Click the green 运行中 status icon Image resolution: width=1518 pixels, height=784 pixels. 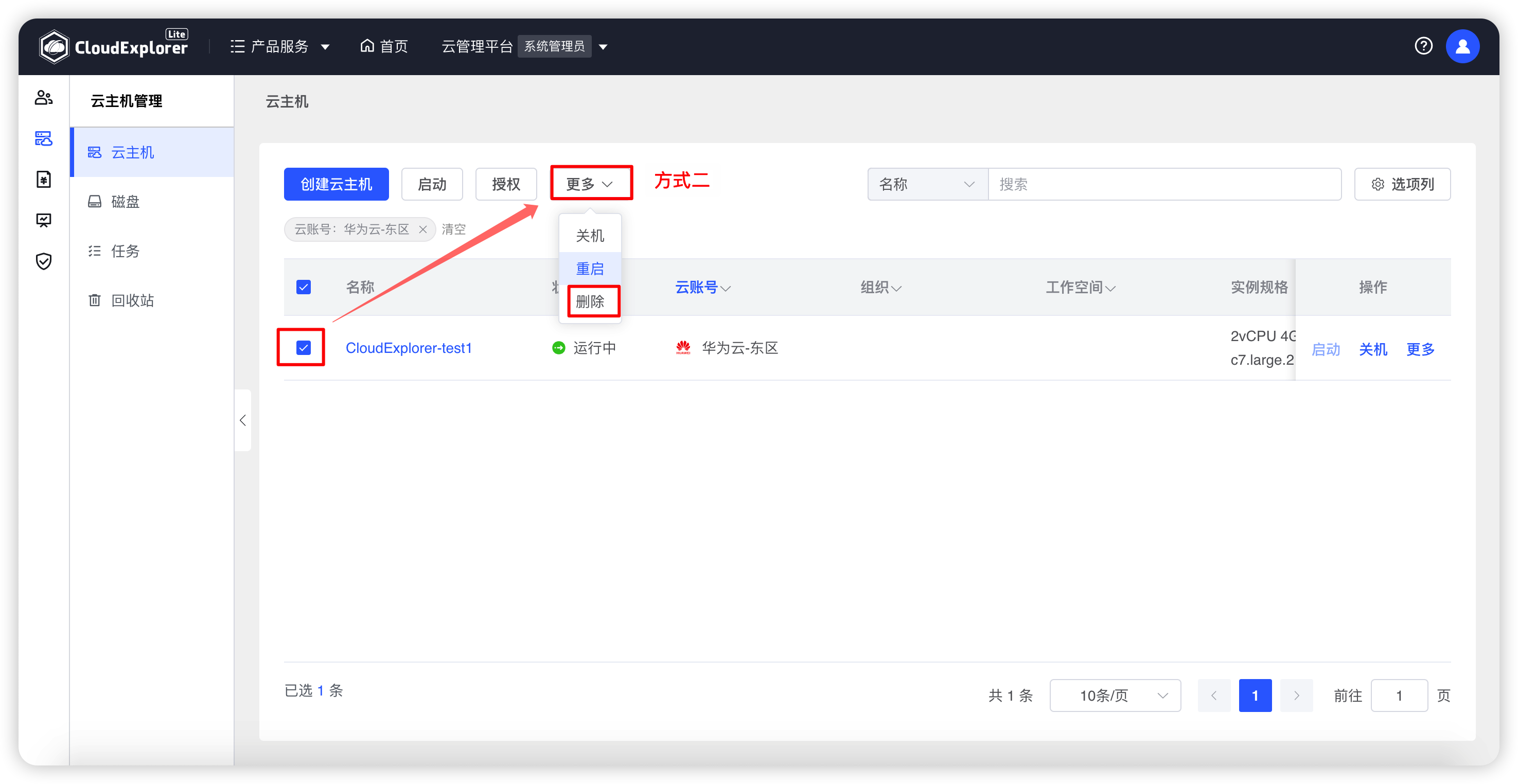click(558, 348)
